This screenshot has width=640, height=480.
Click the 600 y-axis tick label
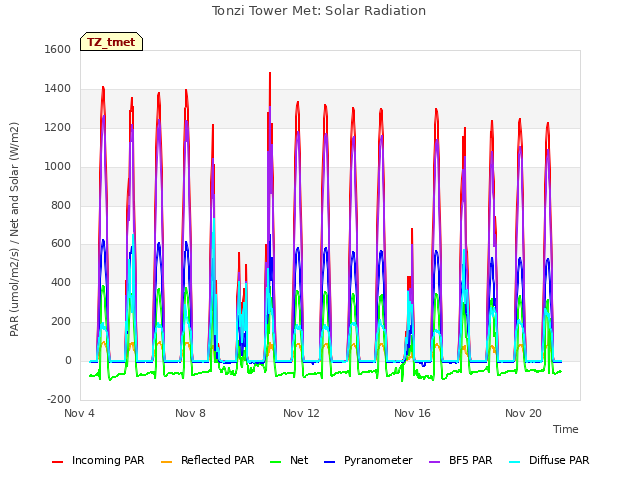(61, 244)
